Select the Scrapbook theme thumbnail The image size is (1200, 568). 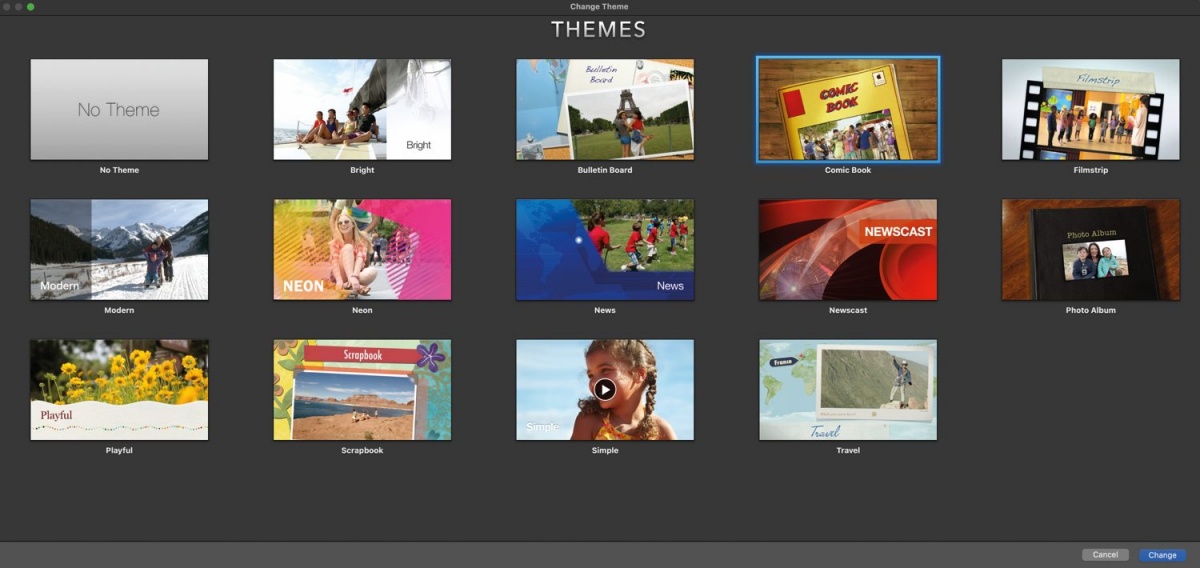click(x=362, y=390)
